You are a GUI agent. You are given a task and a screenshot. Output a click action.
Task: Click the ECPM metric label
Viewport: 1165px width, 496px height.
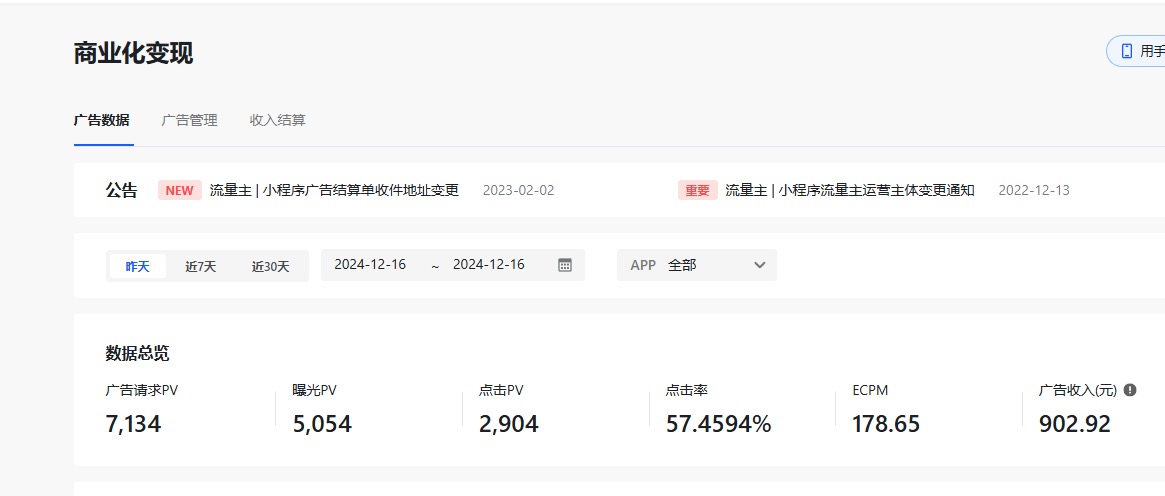click(x=870, y=390)
